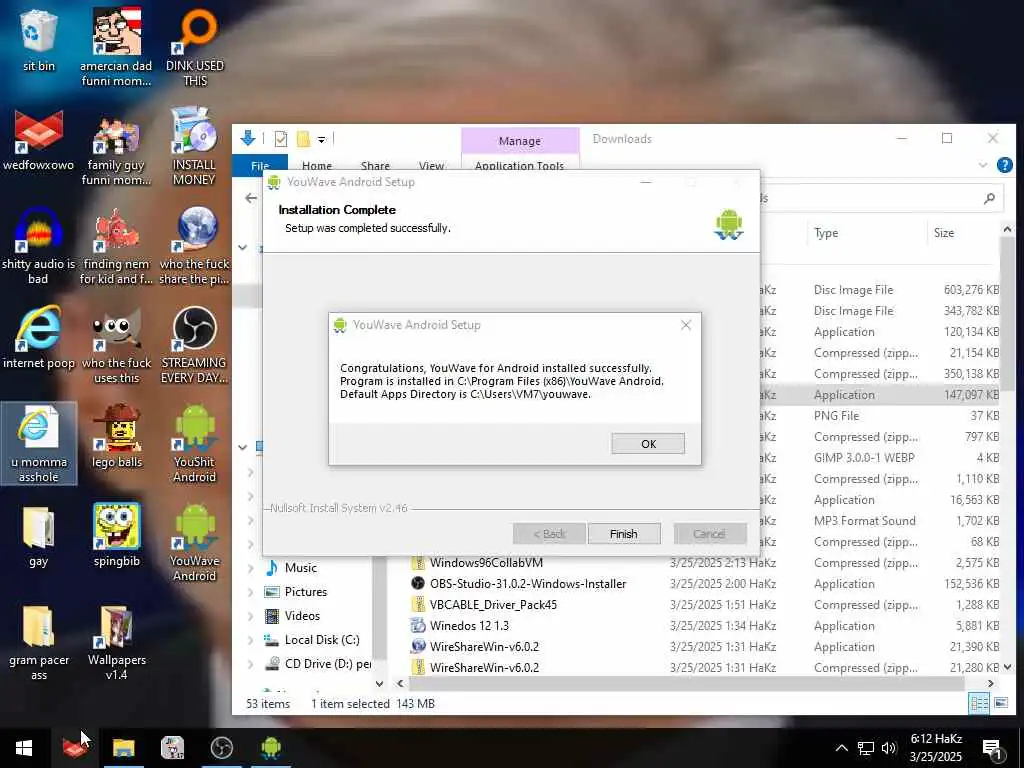Select the Winedos 12 1.3 file
The width and height of the screenshot is (1024, 768).
[469, 625]
